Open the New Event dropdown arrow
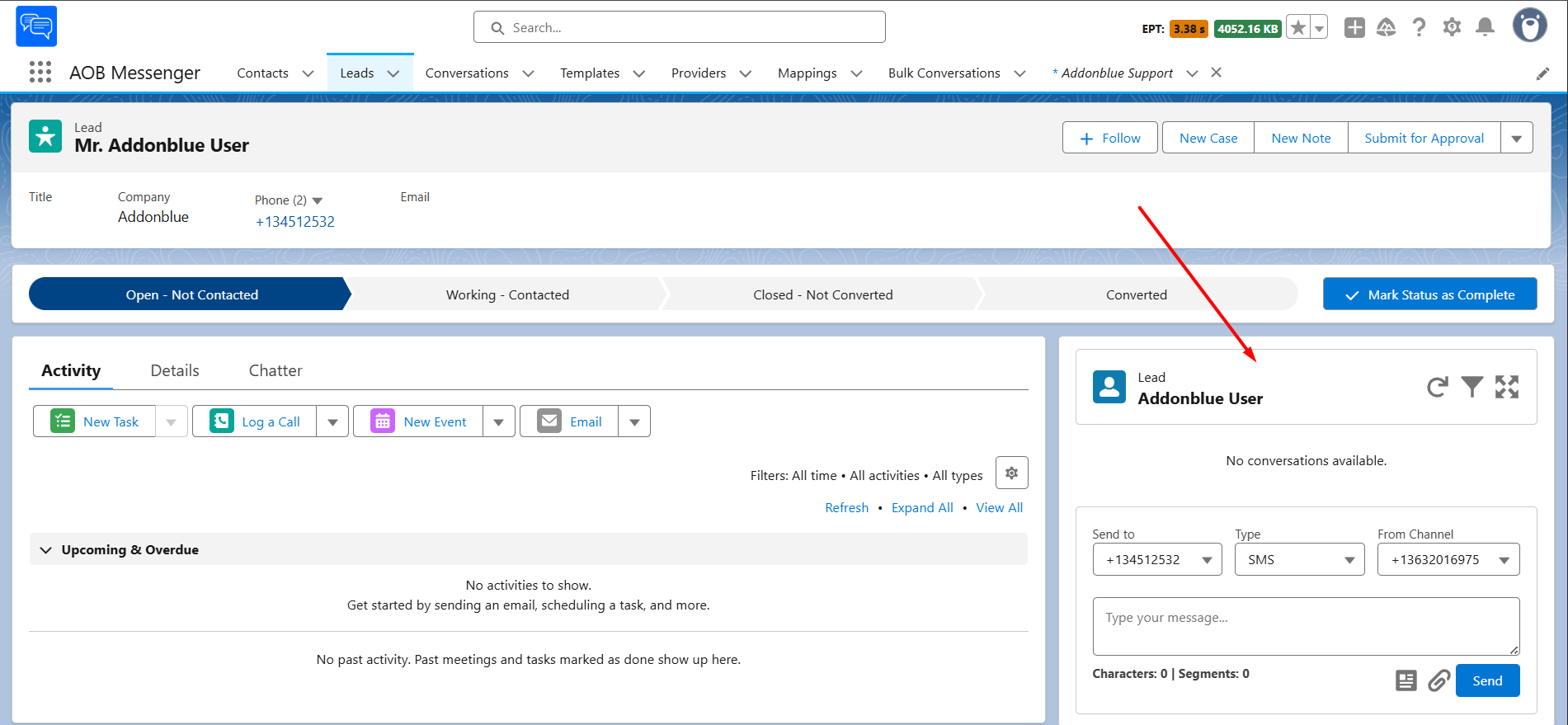 499,421
